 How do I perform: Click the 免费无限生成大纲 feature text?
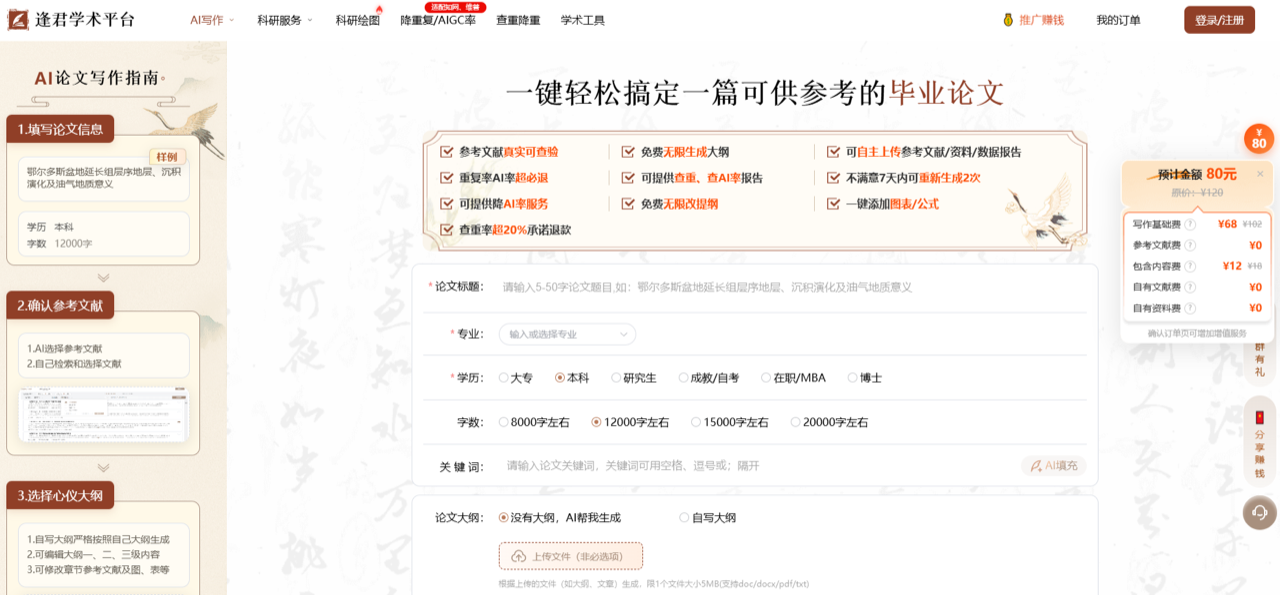685,152
